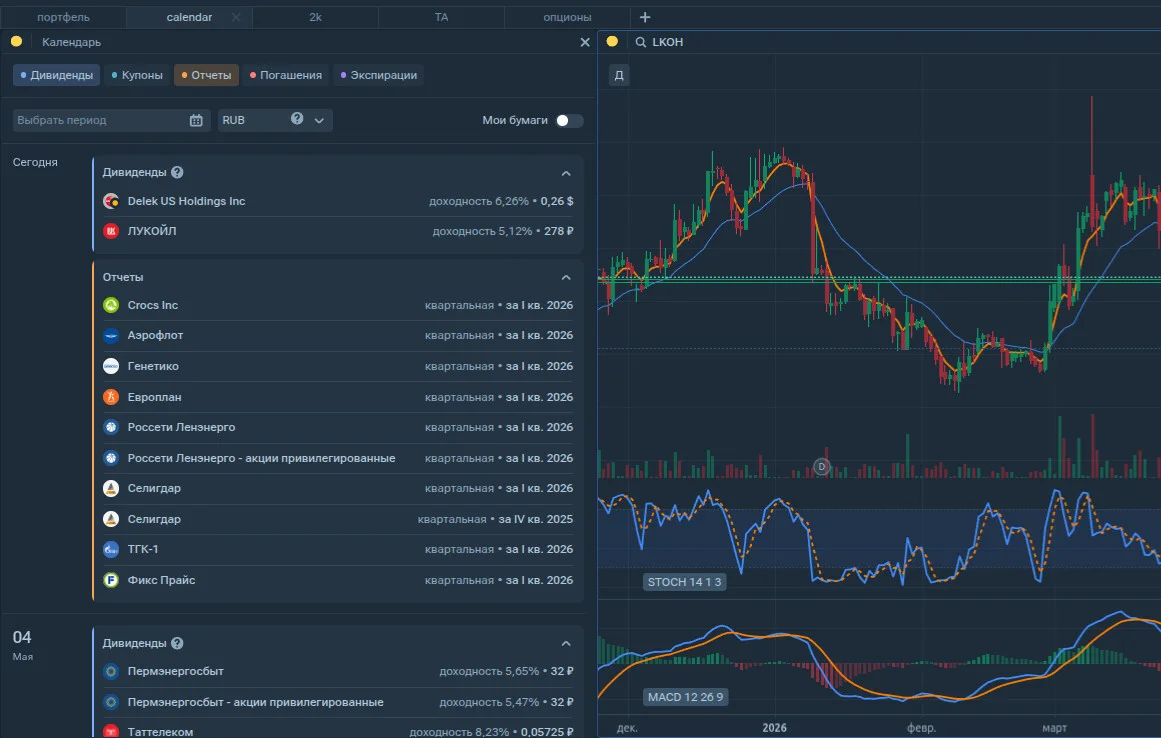This screenshot has height=738, width=1161.
Task: Click the ТГК-1 blue logo icon
Action: [x=111, y=549]
